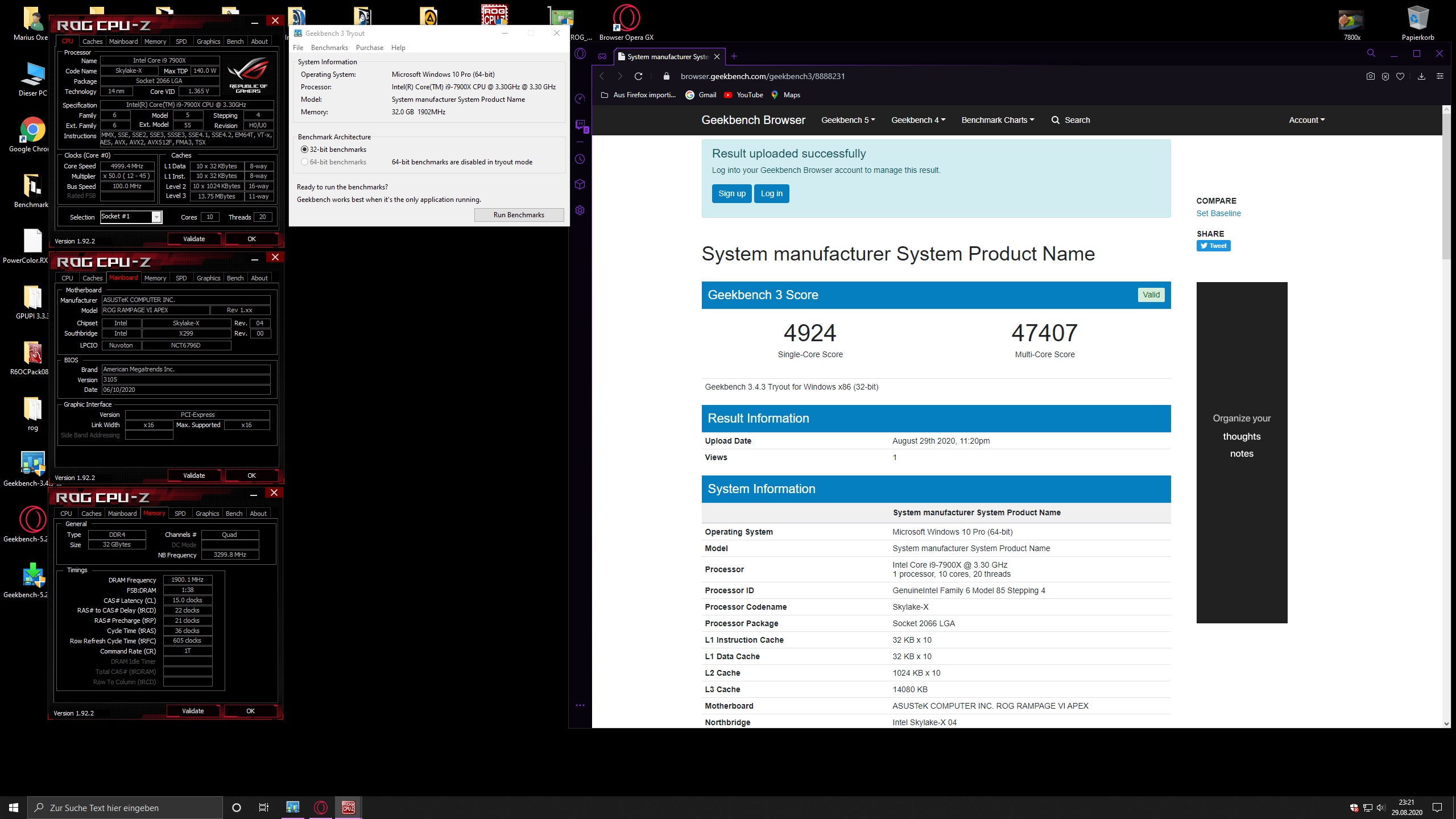This screenshot has height=819, width=1456.
Task: Click Search in Geekbench navigation
Action: [1070, 120]
